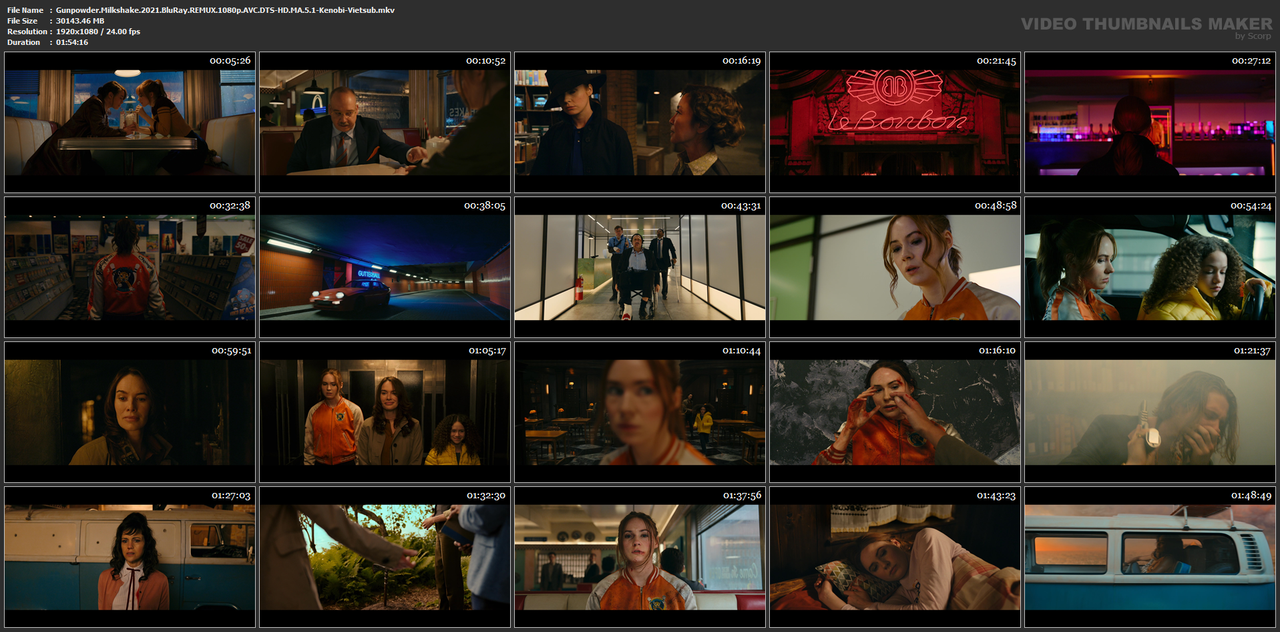Click the 00:27:12 timestamp label

(1251, 61)
